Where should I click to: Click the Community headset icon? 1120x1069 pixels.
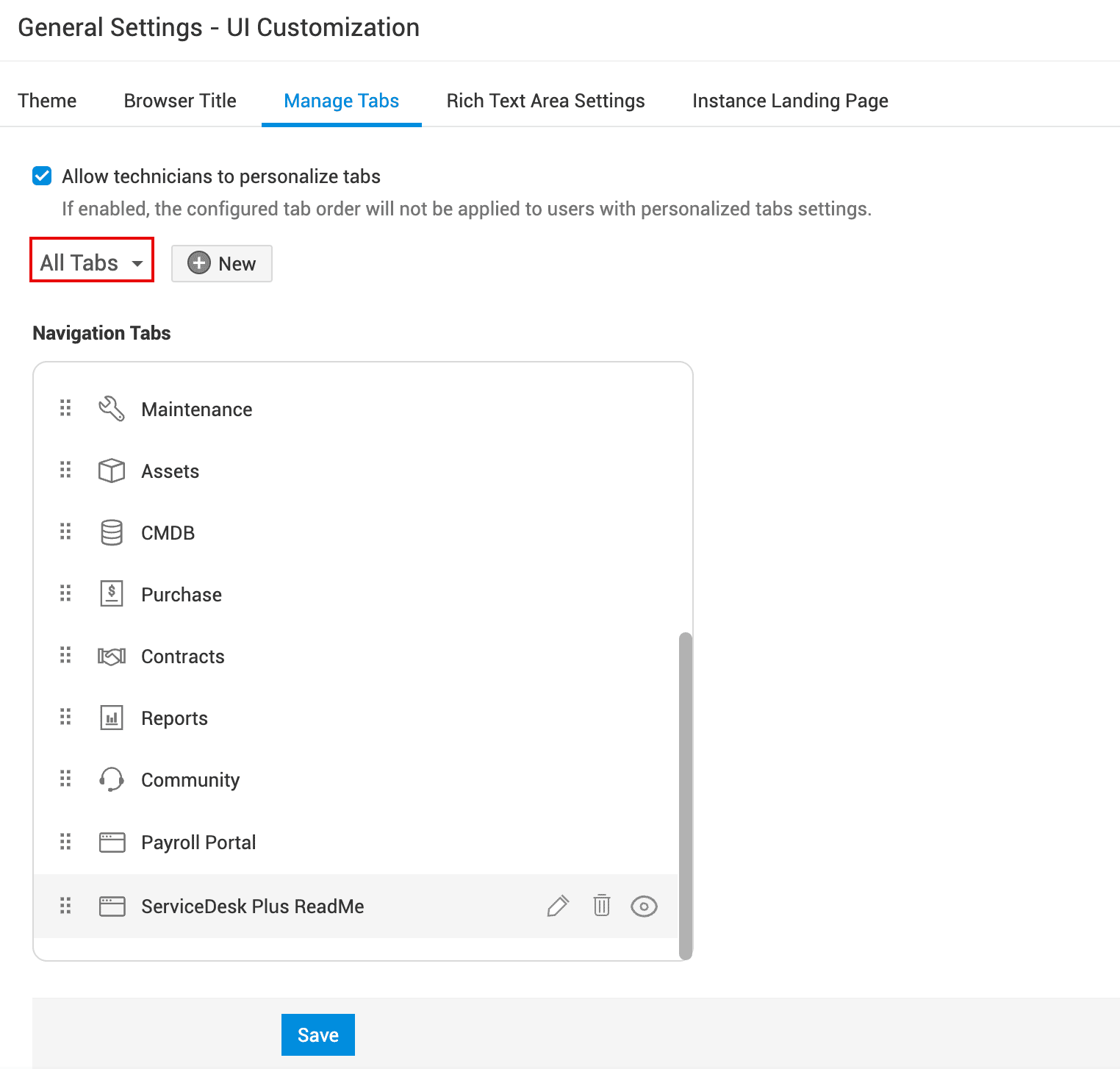coord(112,779)
